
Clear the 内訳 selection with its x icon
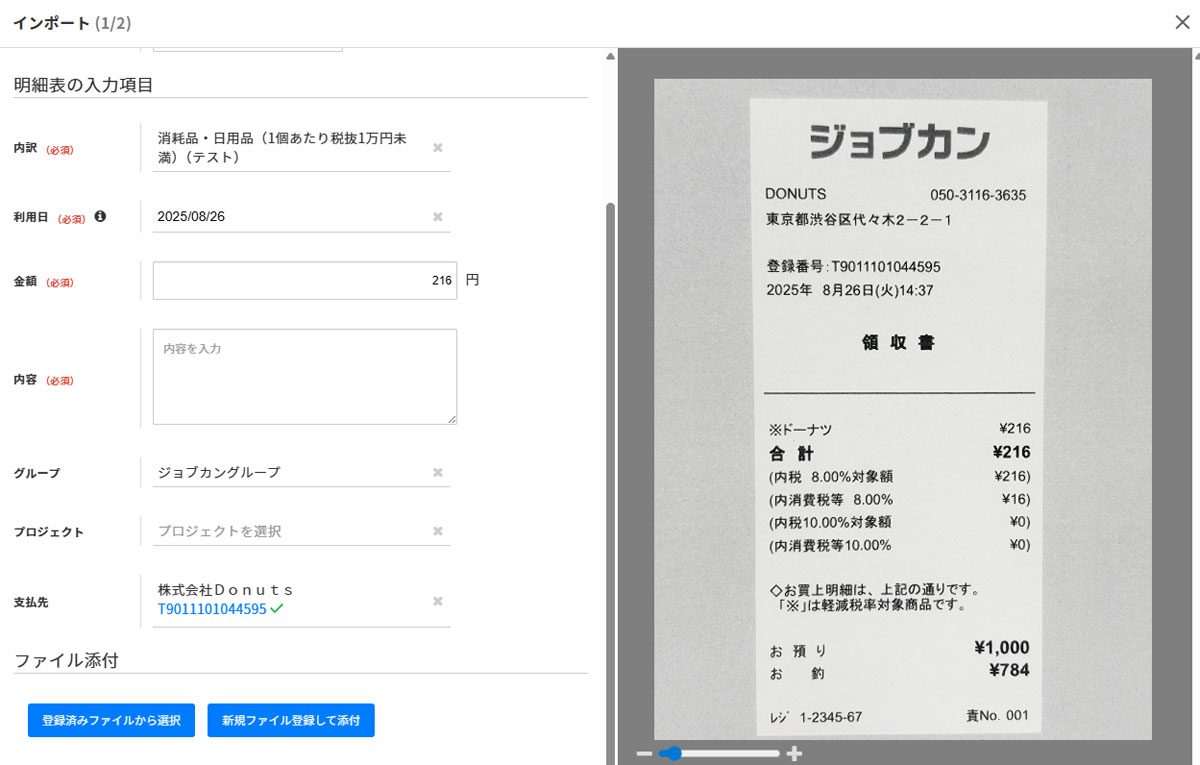pos(437,148)
